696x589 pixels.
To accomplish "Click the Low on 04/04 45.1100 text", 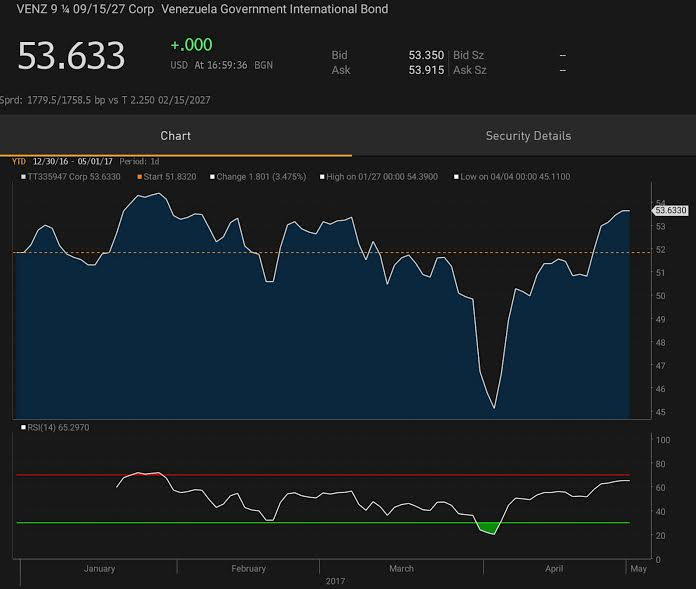I will 515,177.
